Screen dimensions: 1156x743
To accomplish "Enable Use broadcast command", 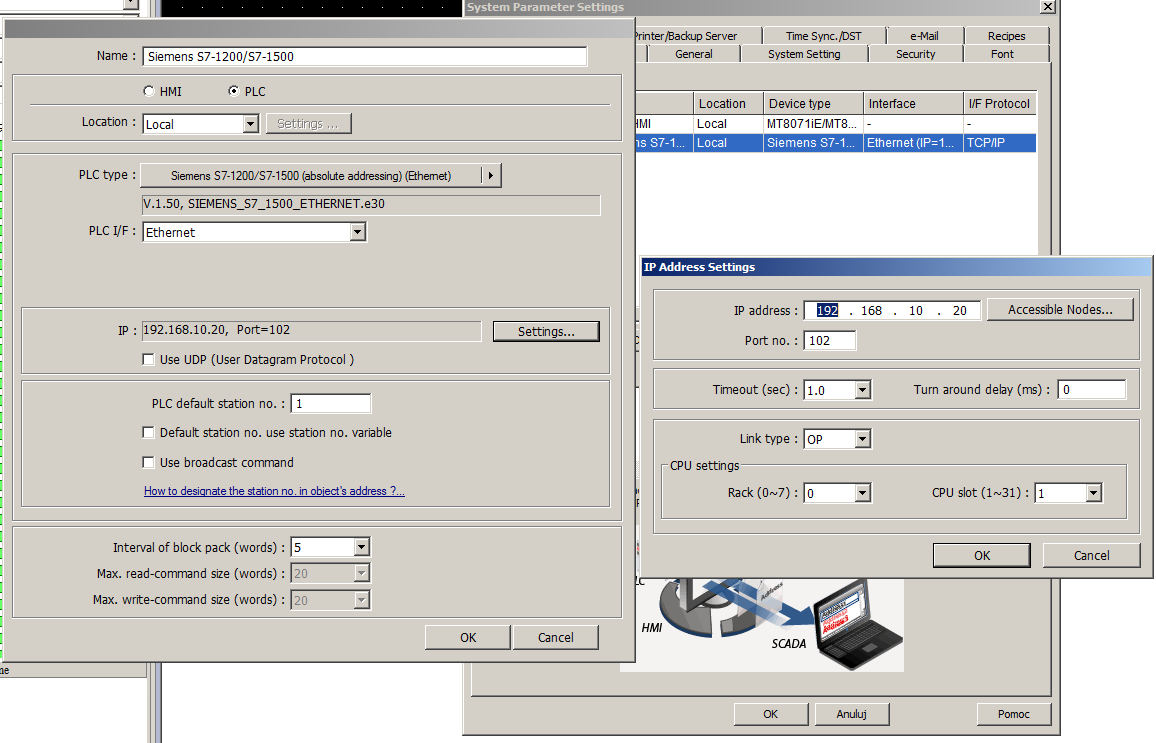I will [x=148, y=460].
